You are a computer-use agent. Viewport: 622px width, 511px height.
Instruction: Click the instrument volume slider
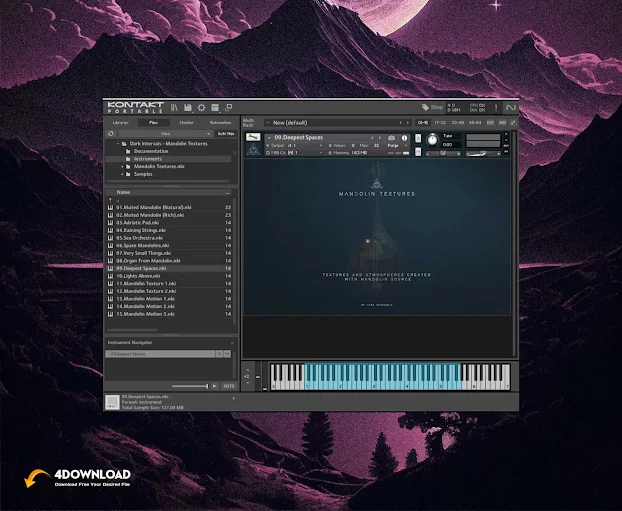(483, 154)
